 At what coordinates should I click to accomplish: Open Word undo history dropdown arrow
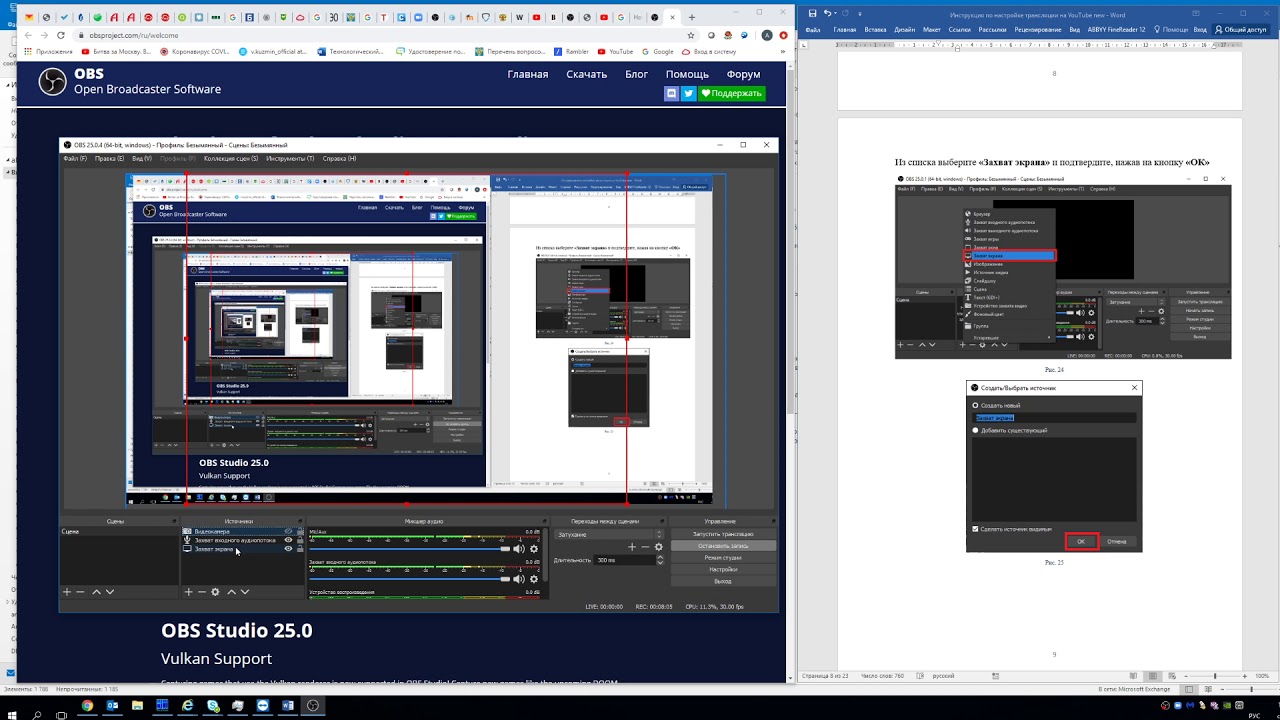[837, 13]
